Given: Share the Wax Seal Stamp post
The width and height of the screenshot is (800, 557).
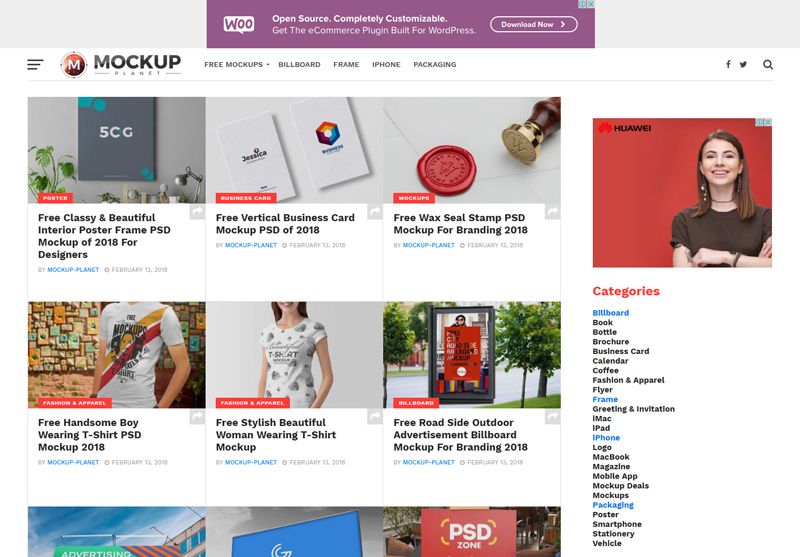Looking at the screenshot, I should tap(553, 212).
